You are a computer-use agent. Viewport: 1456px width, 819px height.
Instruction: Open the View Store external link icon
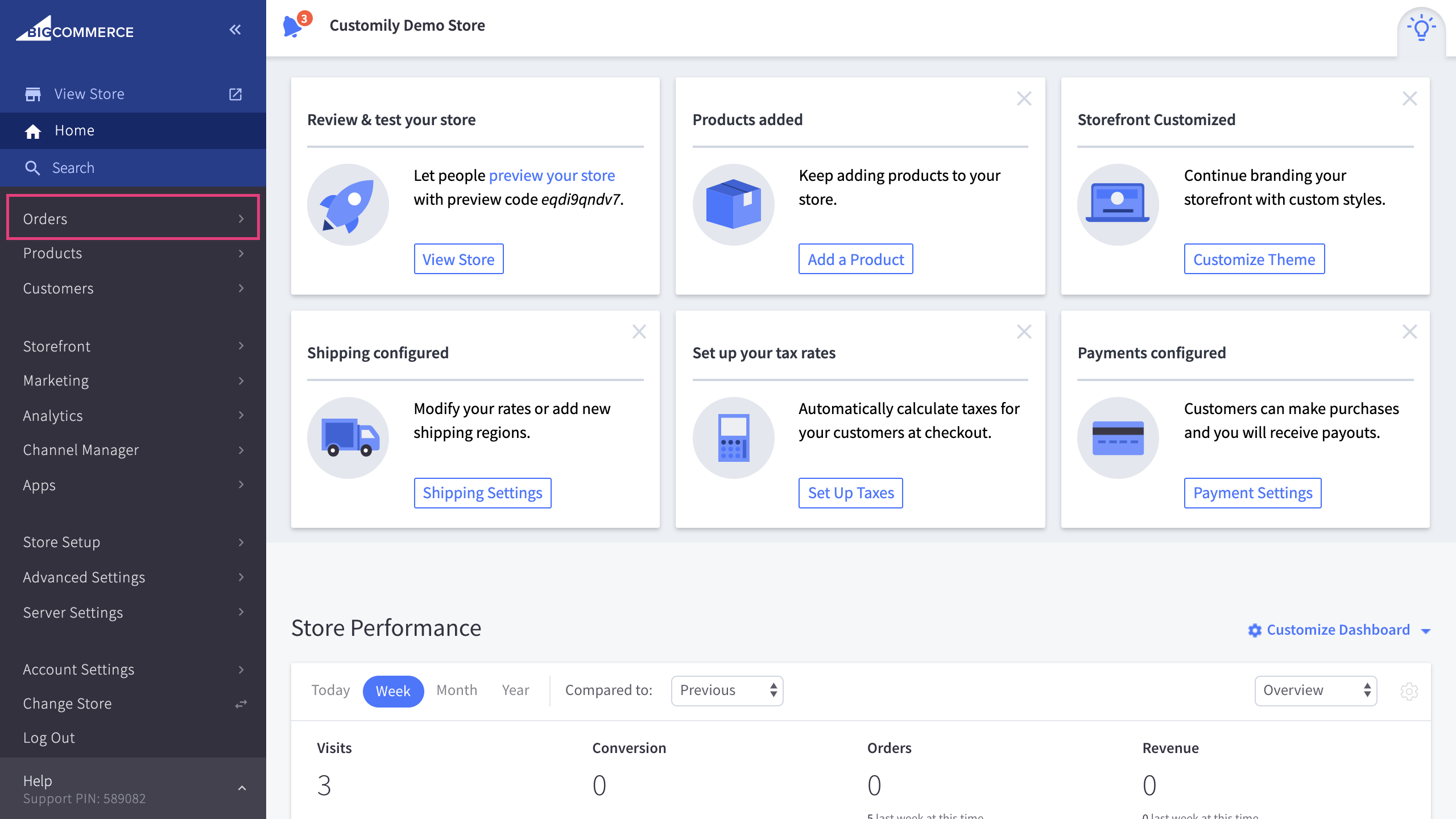(235, 94)
